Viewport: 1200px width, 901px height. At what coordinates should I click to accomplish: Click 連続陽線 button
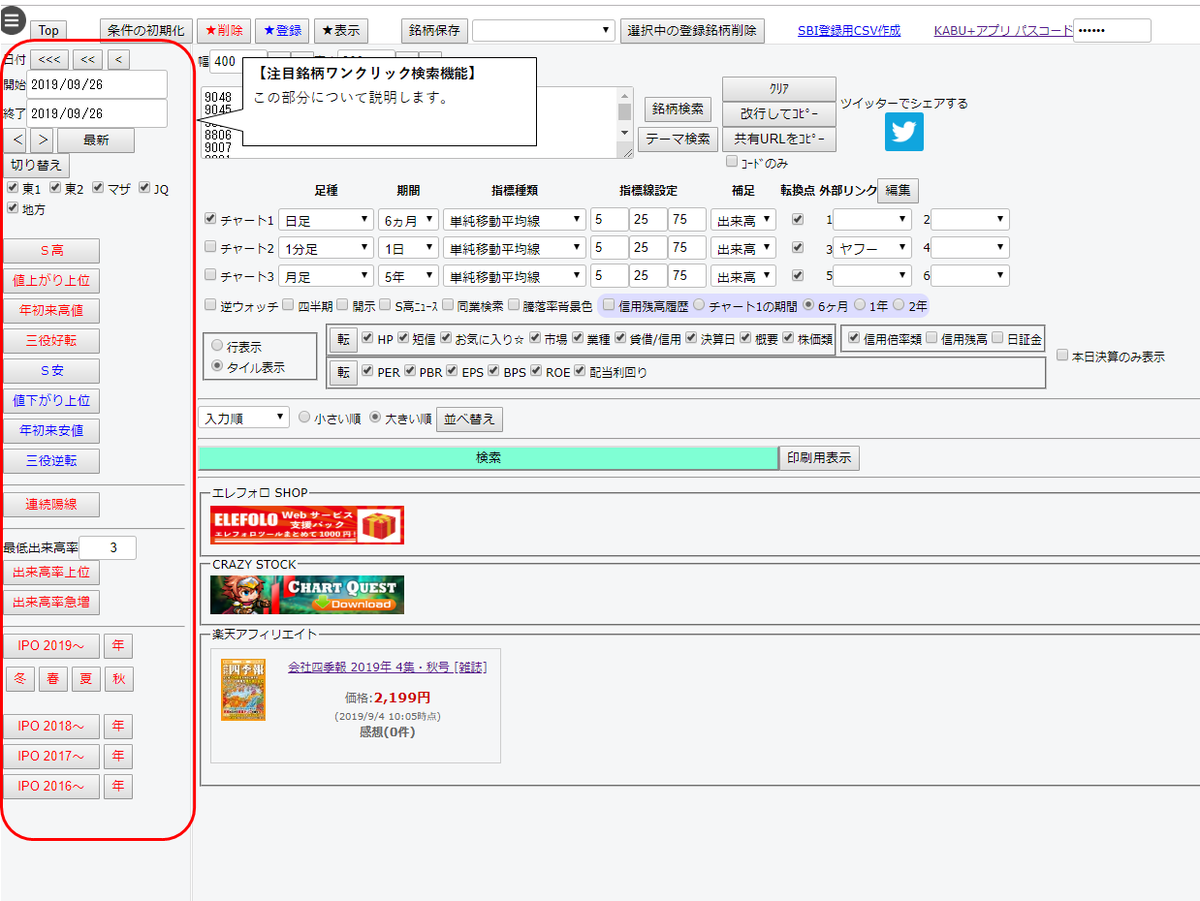(51, 505)
